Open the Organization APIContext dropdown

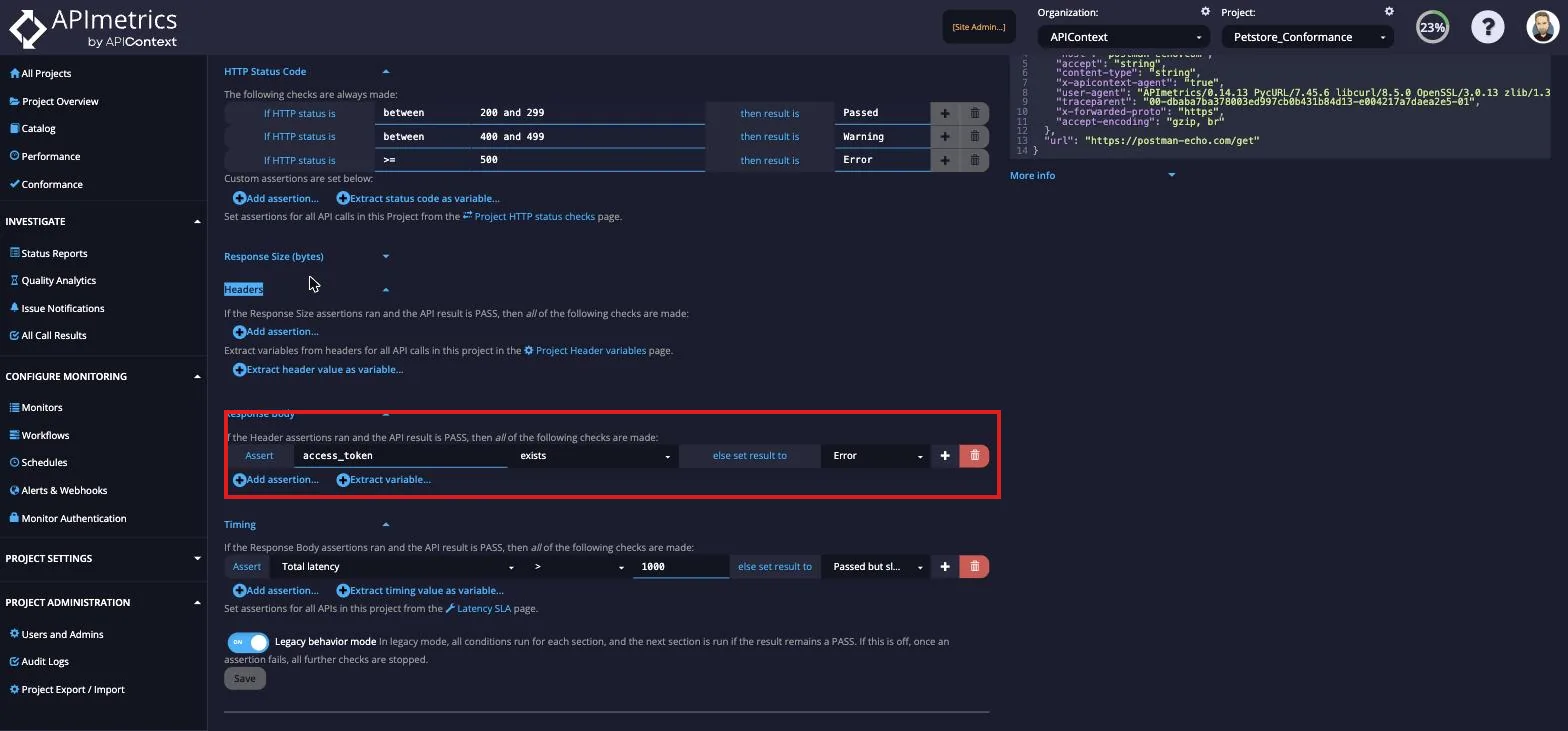(x=1124, y=37)
